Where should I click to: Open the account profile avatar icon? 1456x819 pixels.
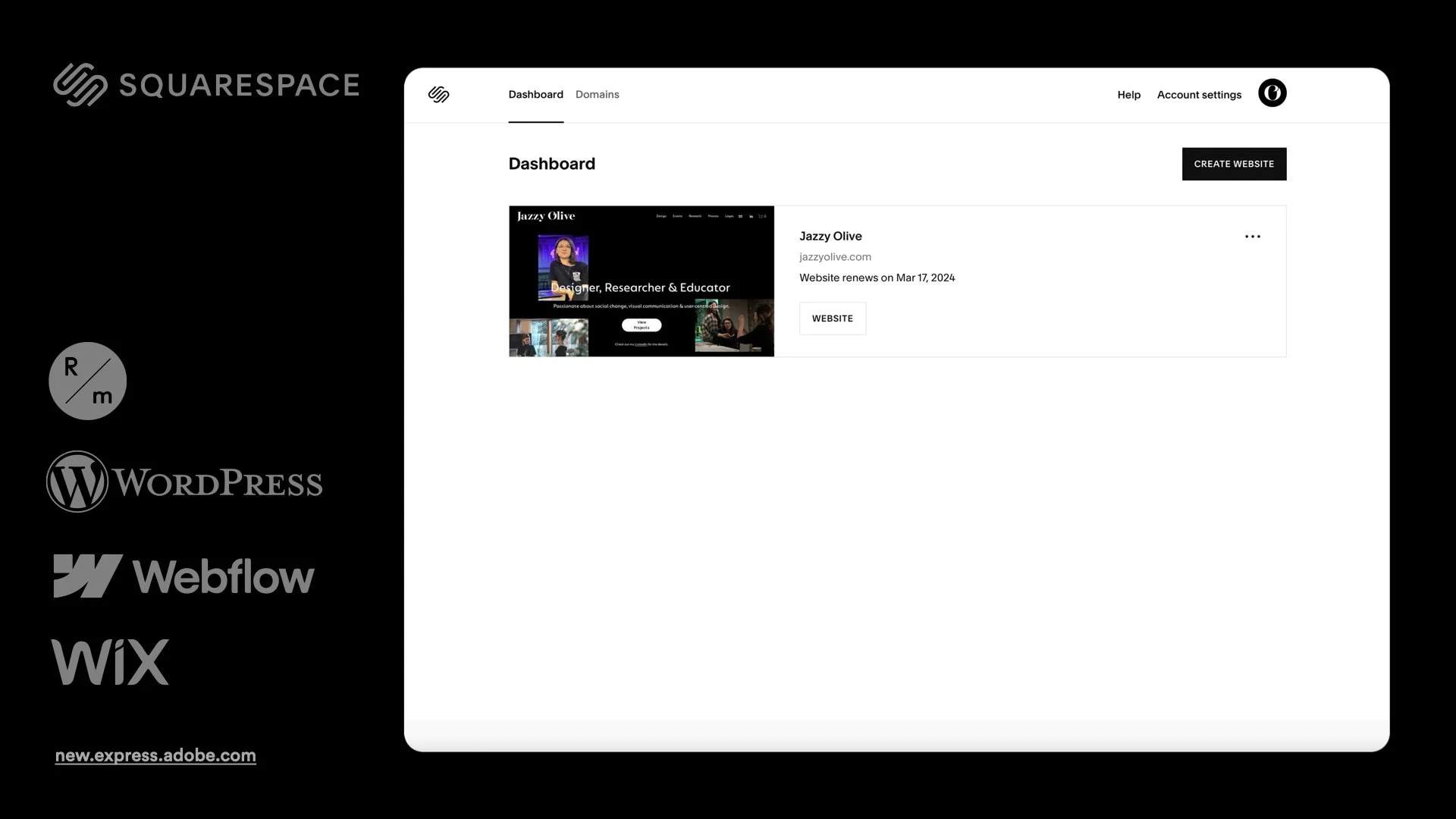pos(1272,93)
